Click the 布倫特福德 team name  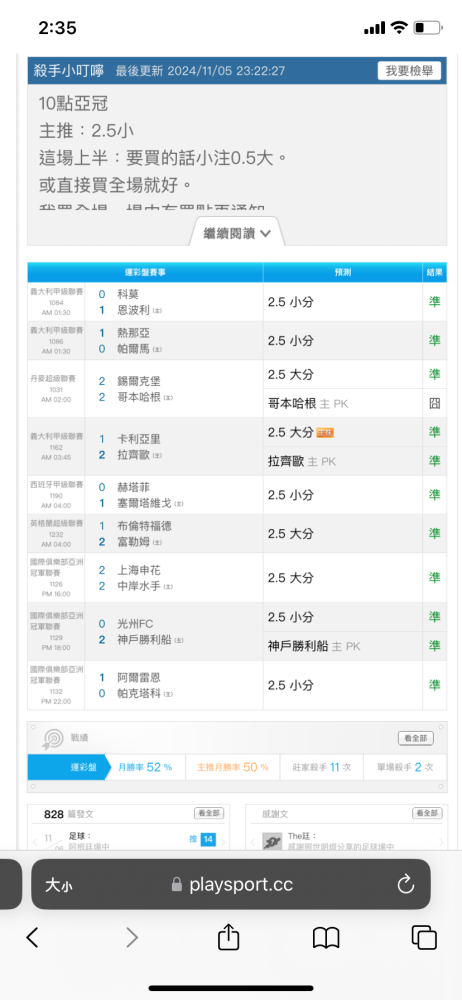click(144, 526)
